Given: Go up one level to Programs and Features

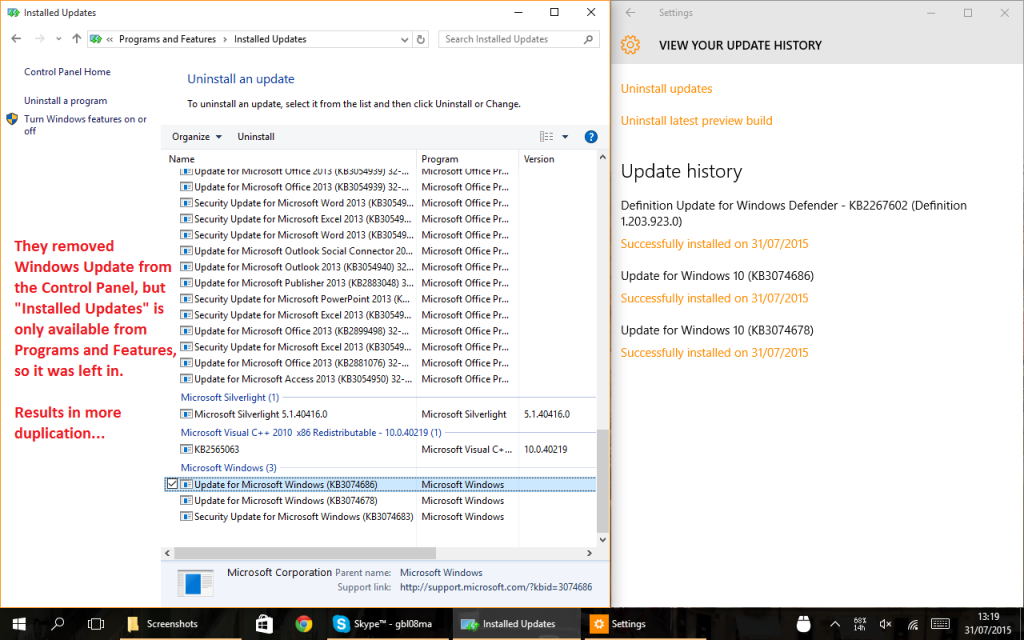Looking at the screenshot, I should tap(76, 39).
